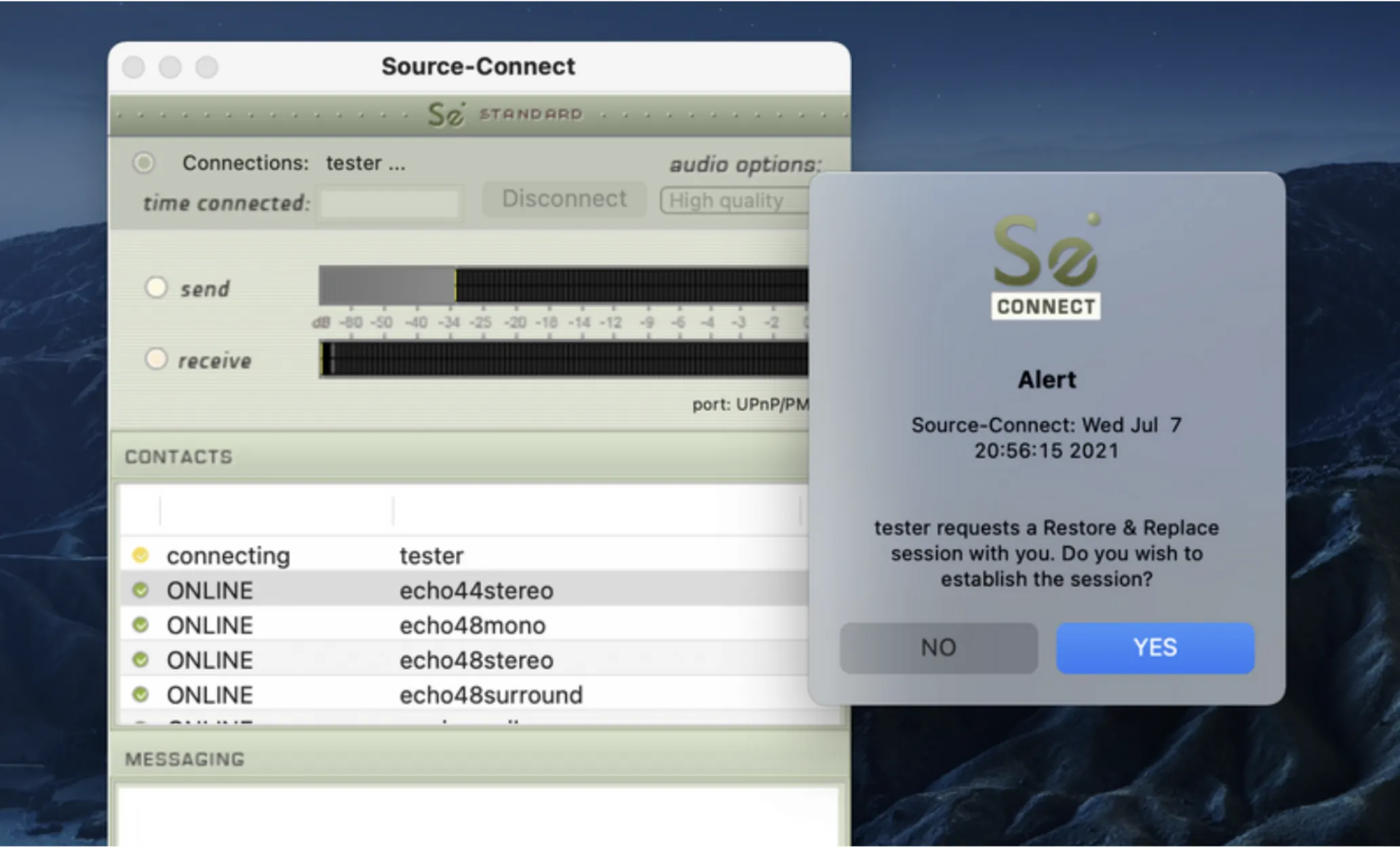Click the green online dot for echo48mono
Image resolution: width=1400 pixels, height=847 pixels.
pyautogui.click(x=140, y=624)
